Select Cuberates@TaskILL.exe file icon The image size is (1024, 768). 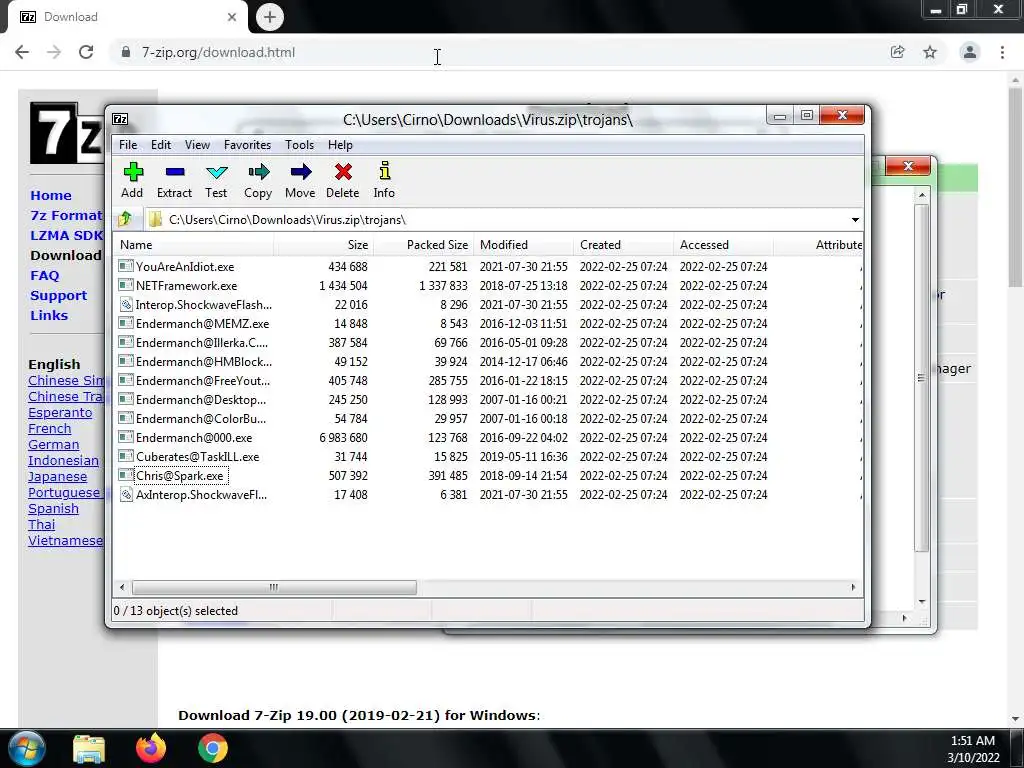click(x=125, y=456)
